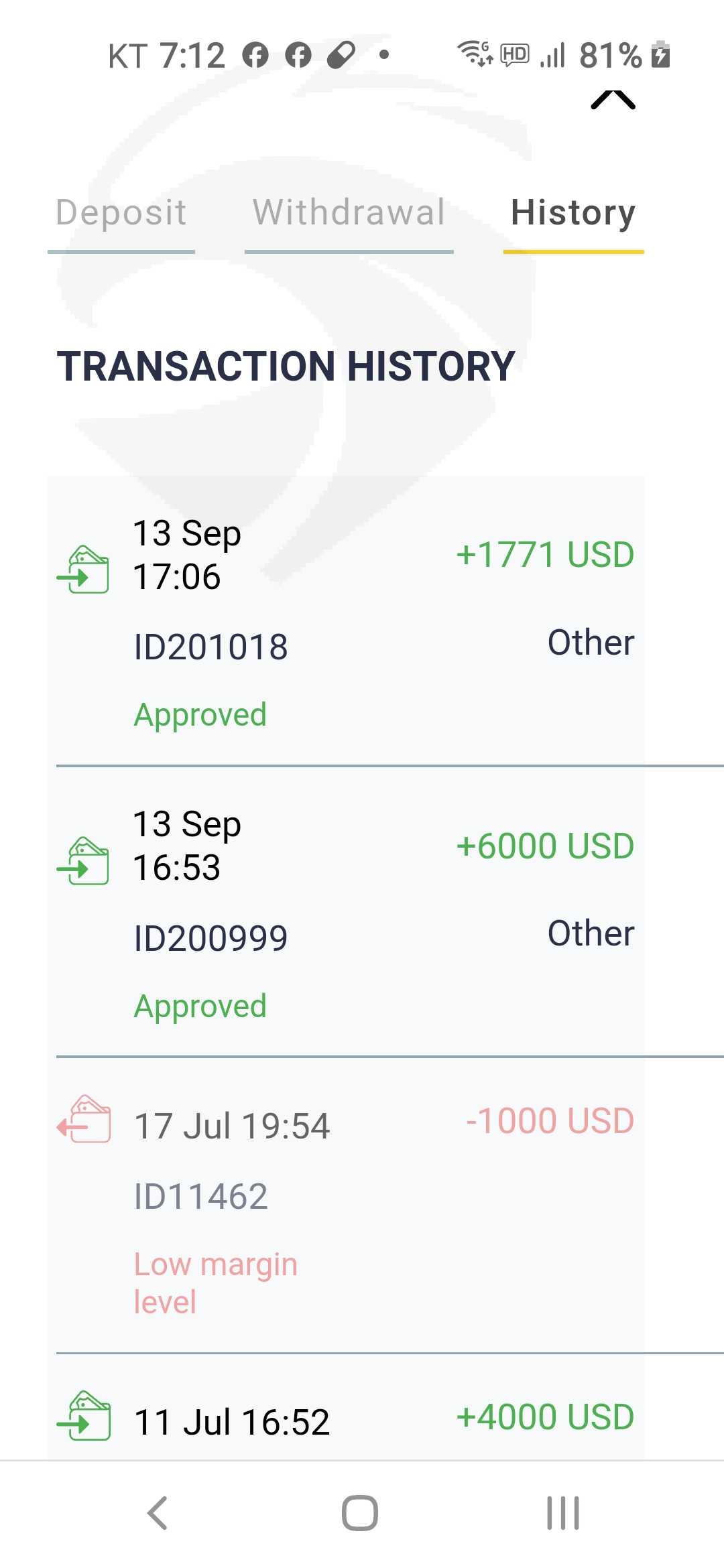Switch to the Deposit tab
The height and width of the screenshot is (1568, 724).
[x=121, y=213]
